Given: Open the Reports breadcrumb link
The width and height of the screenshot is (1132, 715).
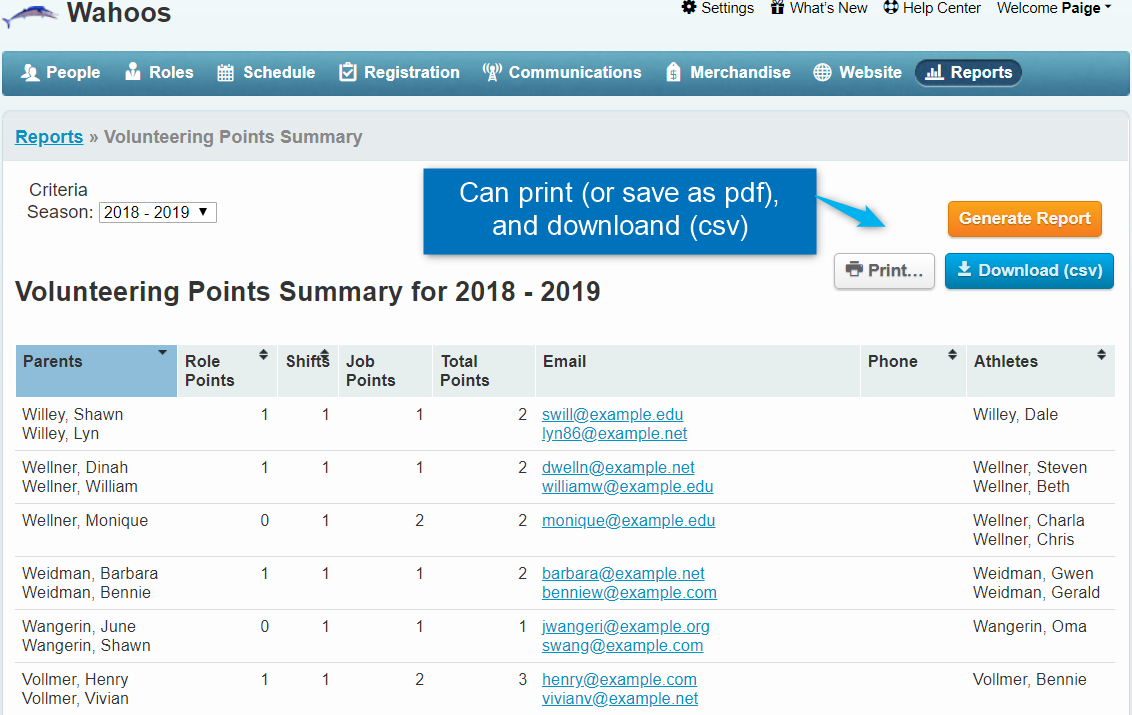Looking at the screenshot, I should (x=49, y=137).
